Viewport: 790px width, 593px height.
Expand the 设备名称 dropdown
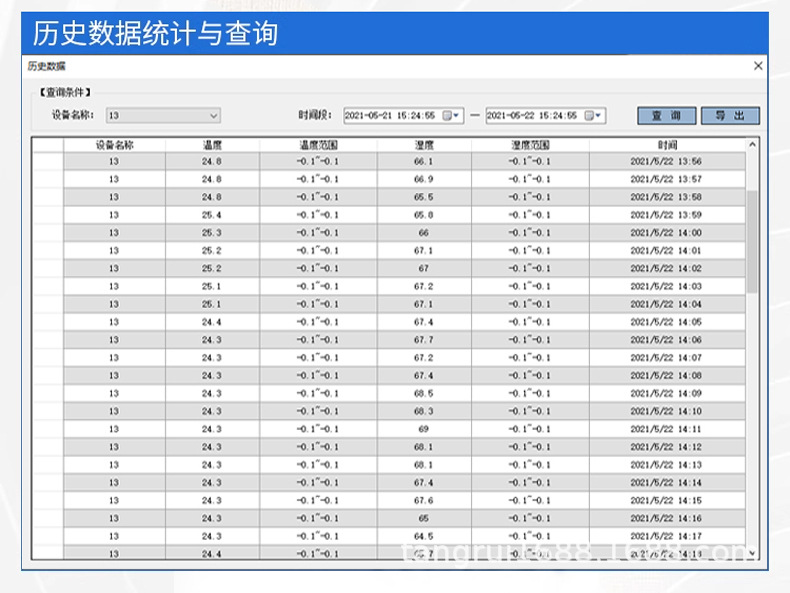pos(214,116)
